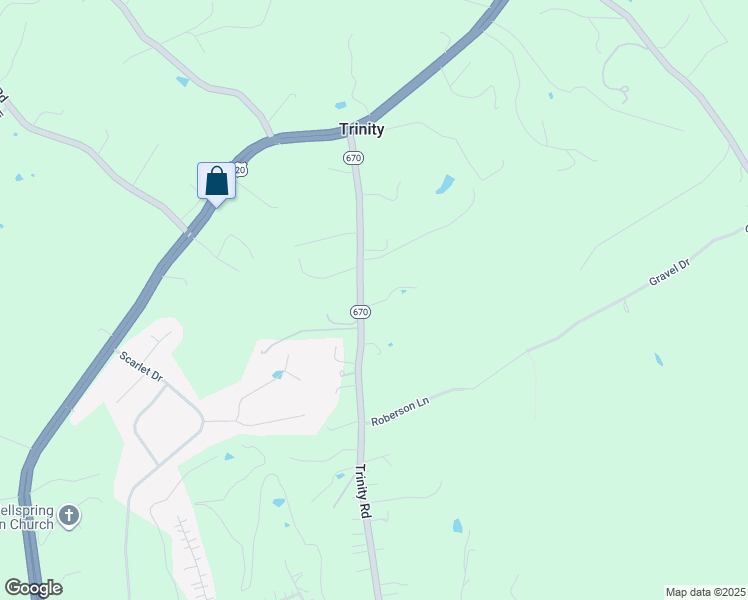
Task: Click the Trinity town label
Action: point(362,129)
